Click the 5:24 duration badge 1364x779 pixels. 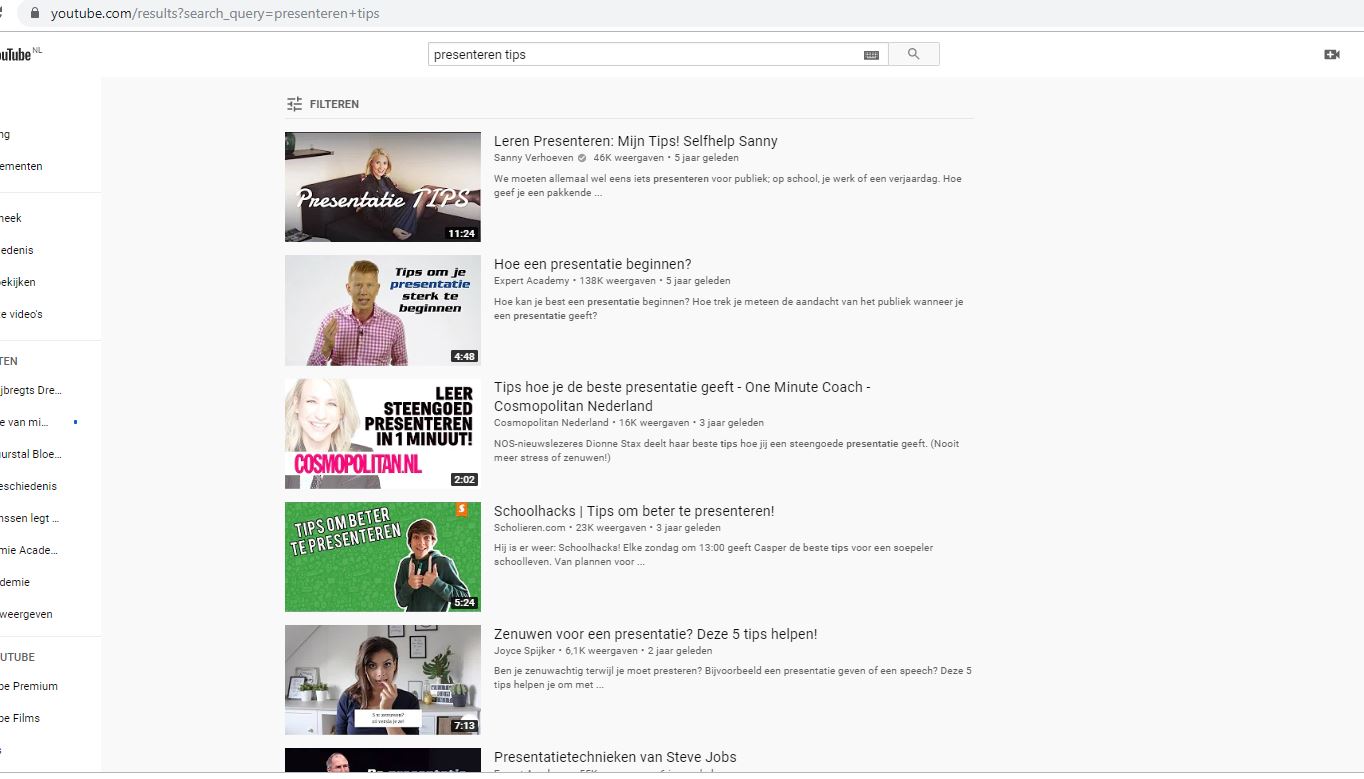(x=464, y=602)
